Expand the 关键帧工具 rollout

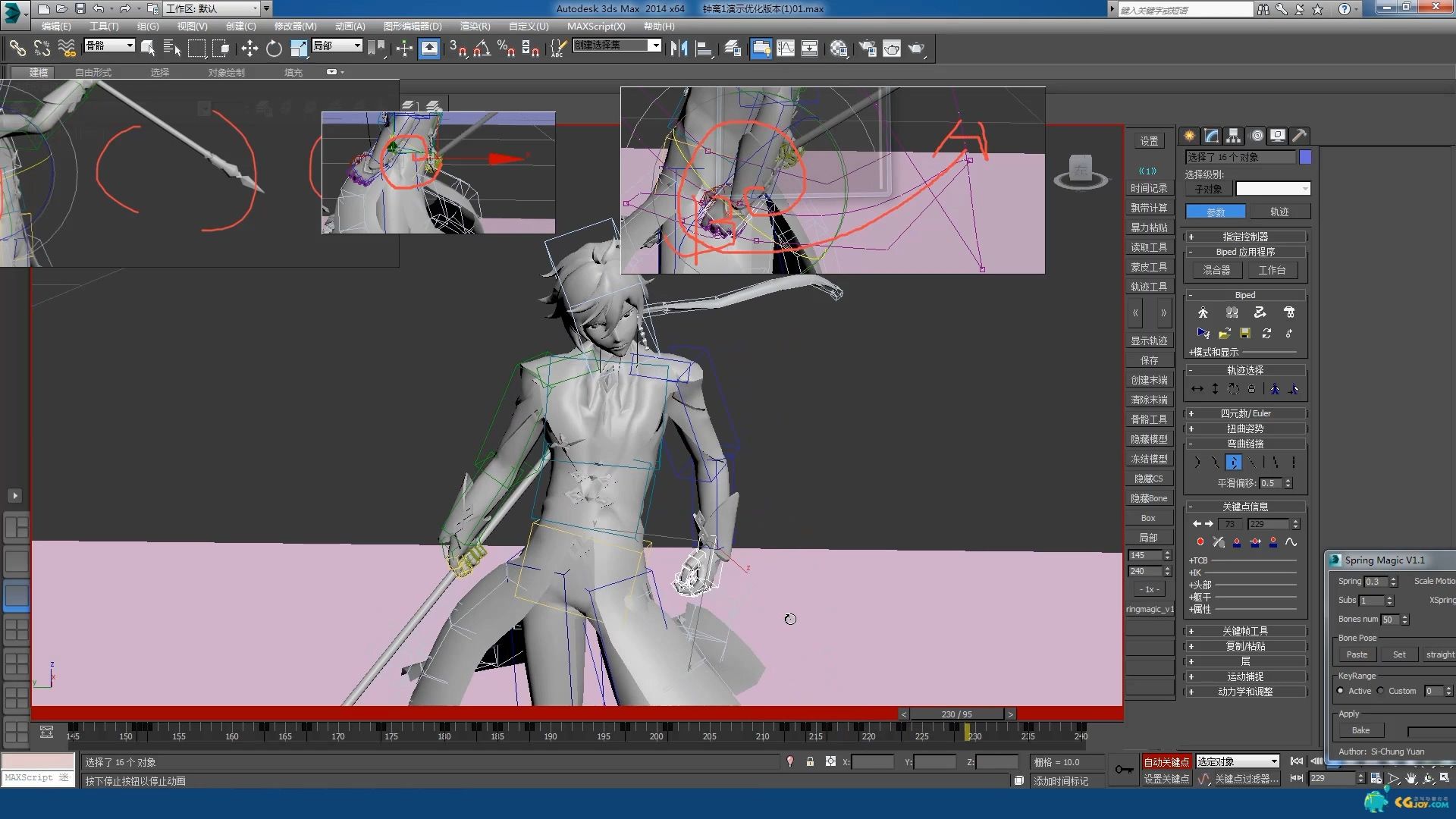pos(1245,631)
